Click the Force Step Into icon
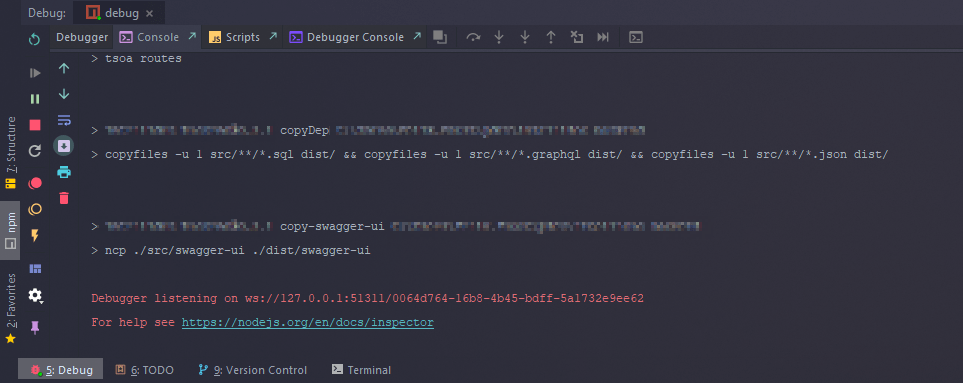The width and height of the screenshot is (963, 383). (x=524, y=37)
